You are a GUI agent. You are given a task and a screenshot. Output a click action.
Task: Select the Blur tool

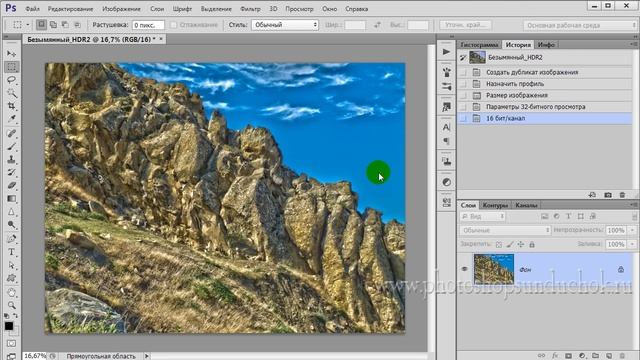(11, 212)
